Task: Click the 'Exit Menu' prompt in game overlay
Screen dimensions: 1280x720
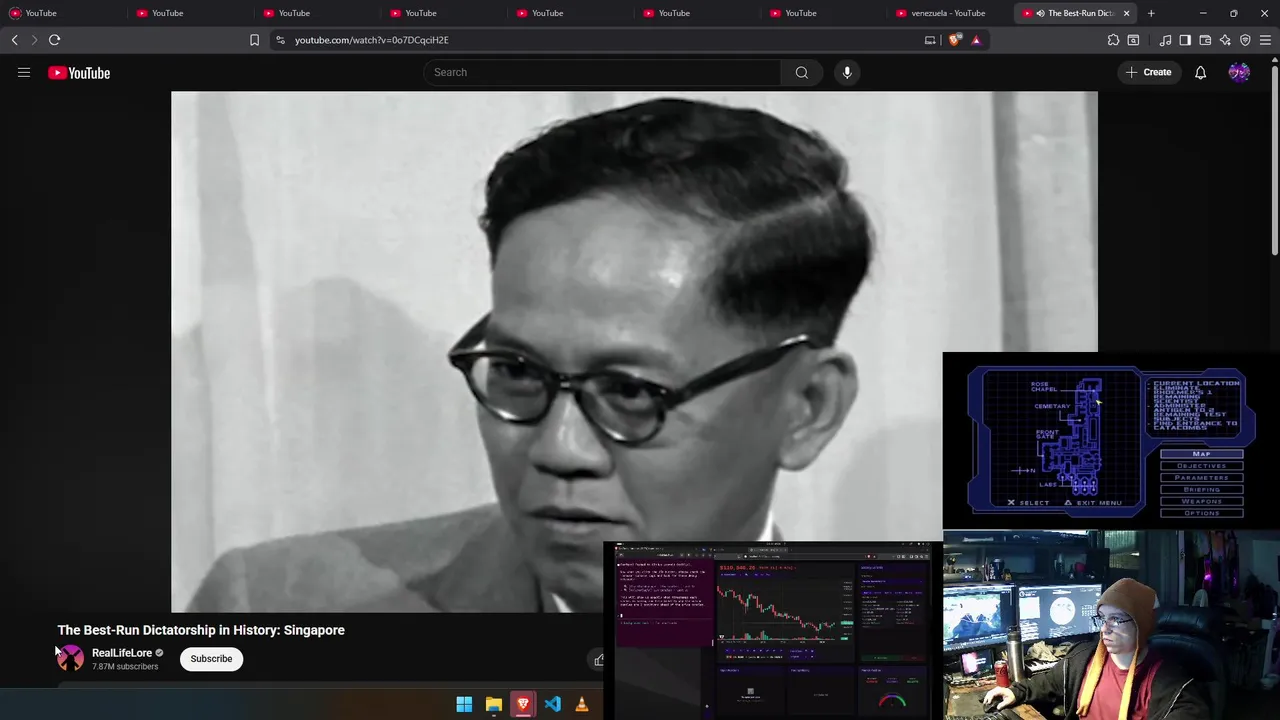Action: pos(1093,503)
